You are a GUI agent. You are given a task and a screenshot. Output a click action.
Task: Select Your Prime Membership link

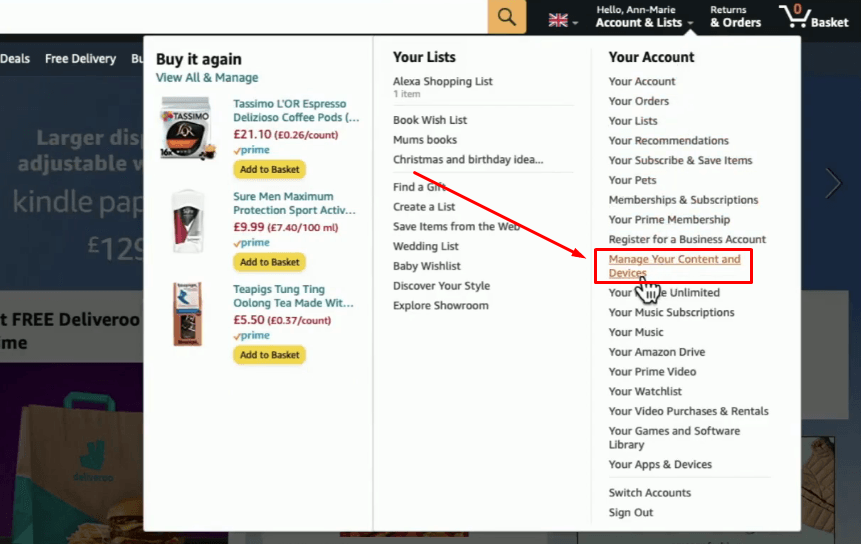[x=669, y=220]
